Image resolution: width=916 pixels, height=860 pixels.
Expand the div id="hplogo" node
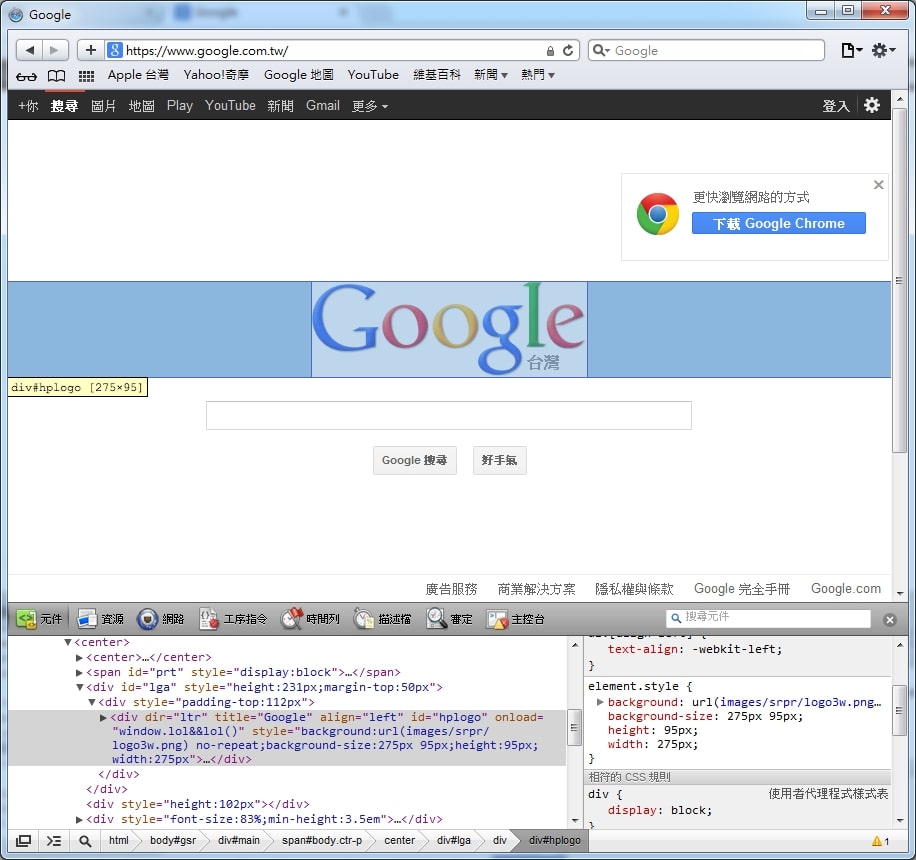click(103, 717)
